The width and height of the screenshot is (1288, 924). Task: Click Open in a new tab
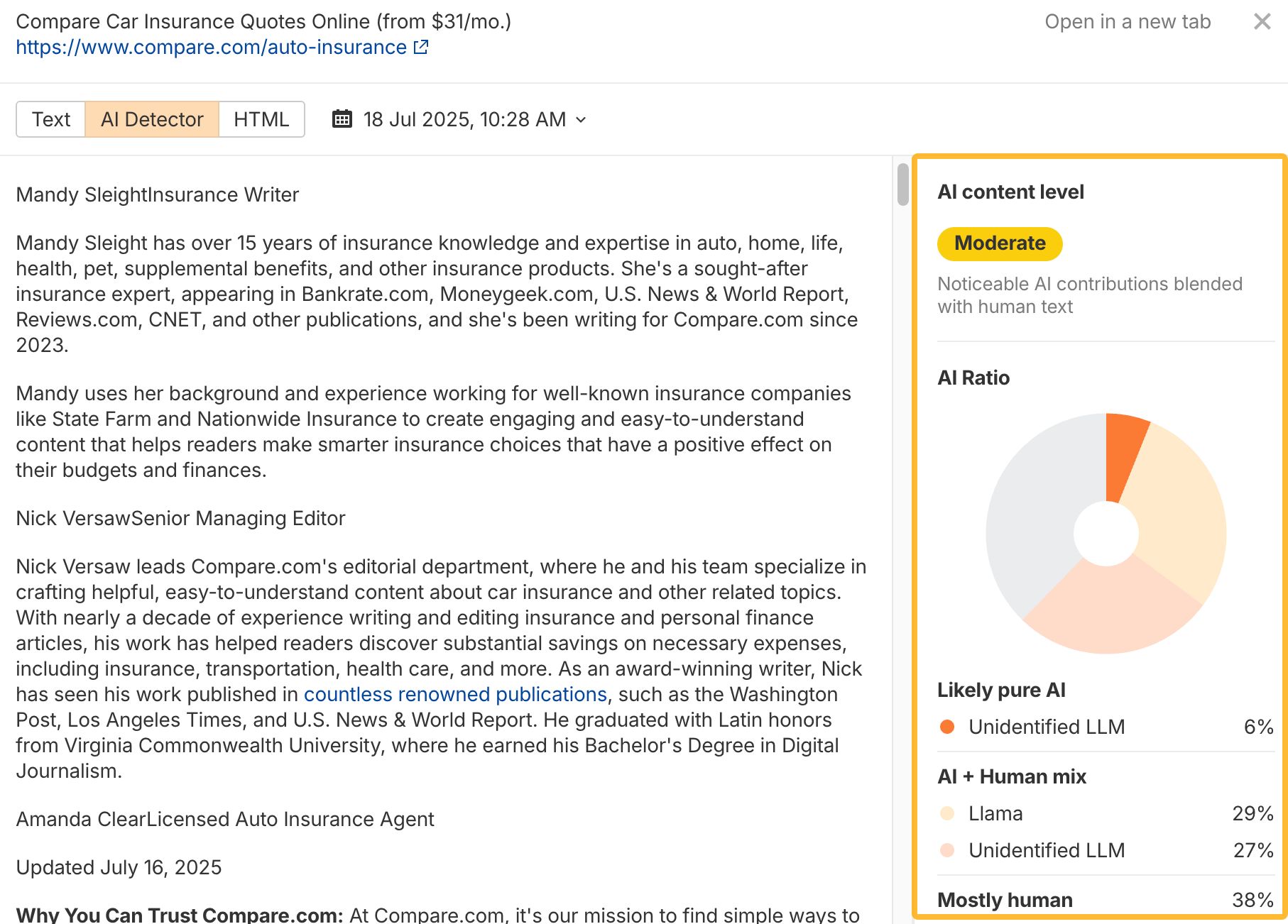point(1127,21)
